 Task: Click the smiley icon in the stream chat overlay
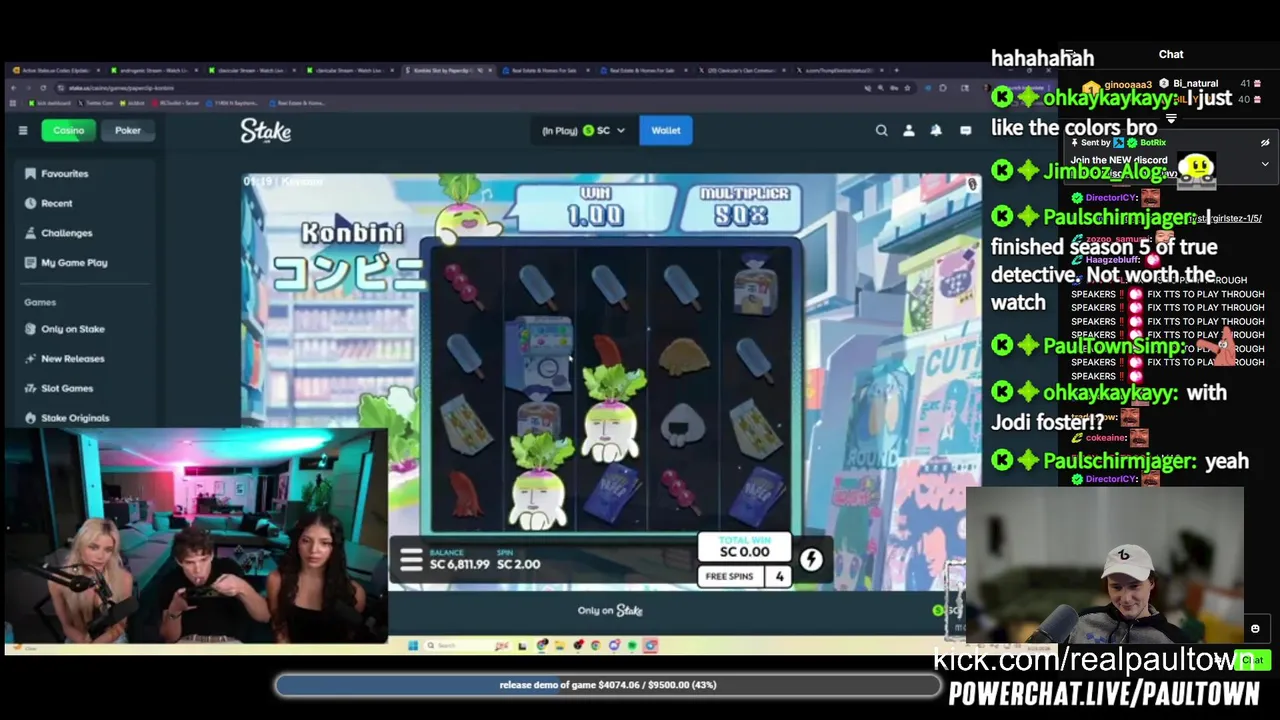click(1255, 629)
